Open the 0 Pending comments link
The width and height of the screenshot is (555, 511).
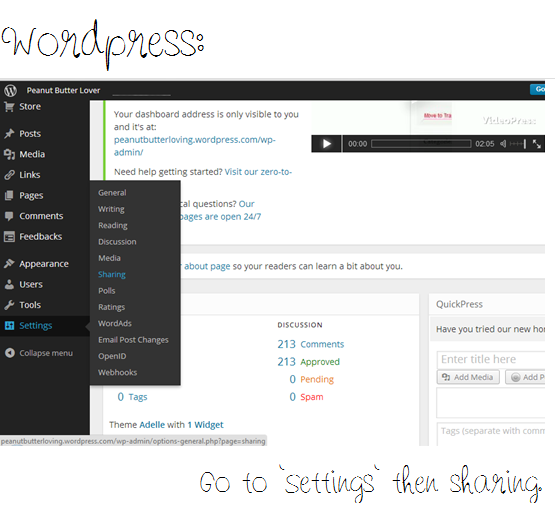coord(311,379)
